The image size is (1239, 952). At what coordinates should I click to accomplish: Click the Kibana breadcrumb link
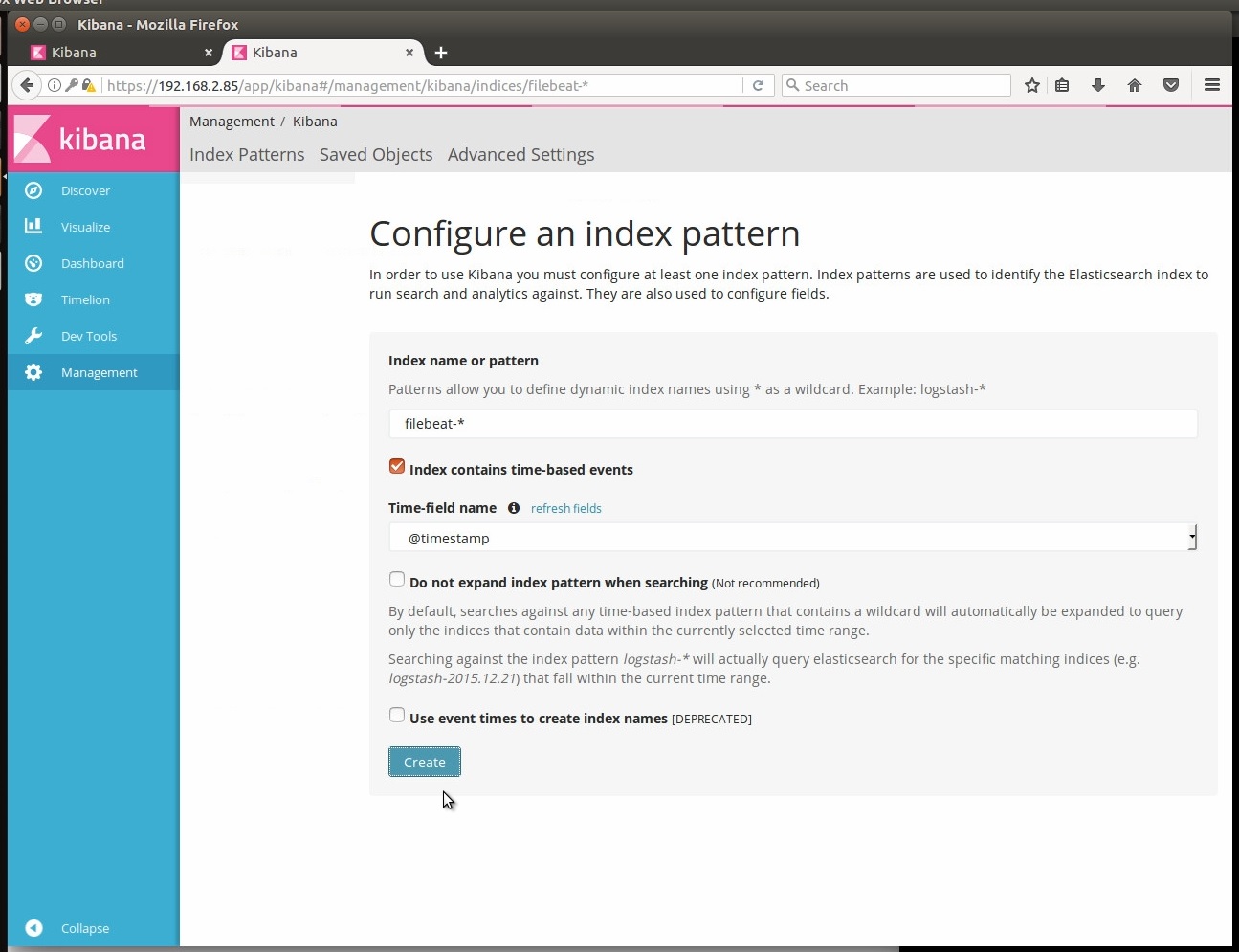point(315,122)
